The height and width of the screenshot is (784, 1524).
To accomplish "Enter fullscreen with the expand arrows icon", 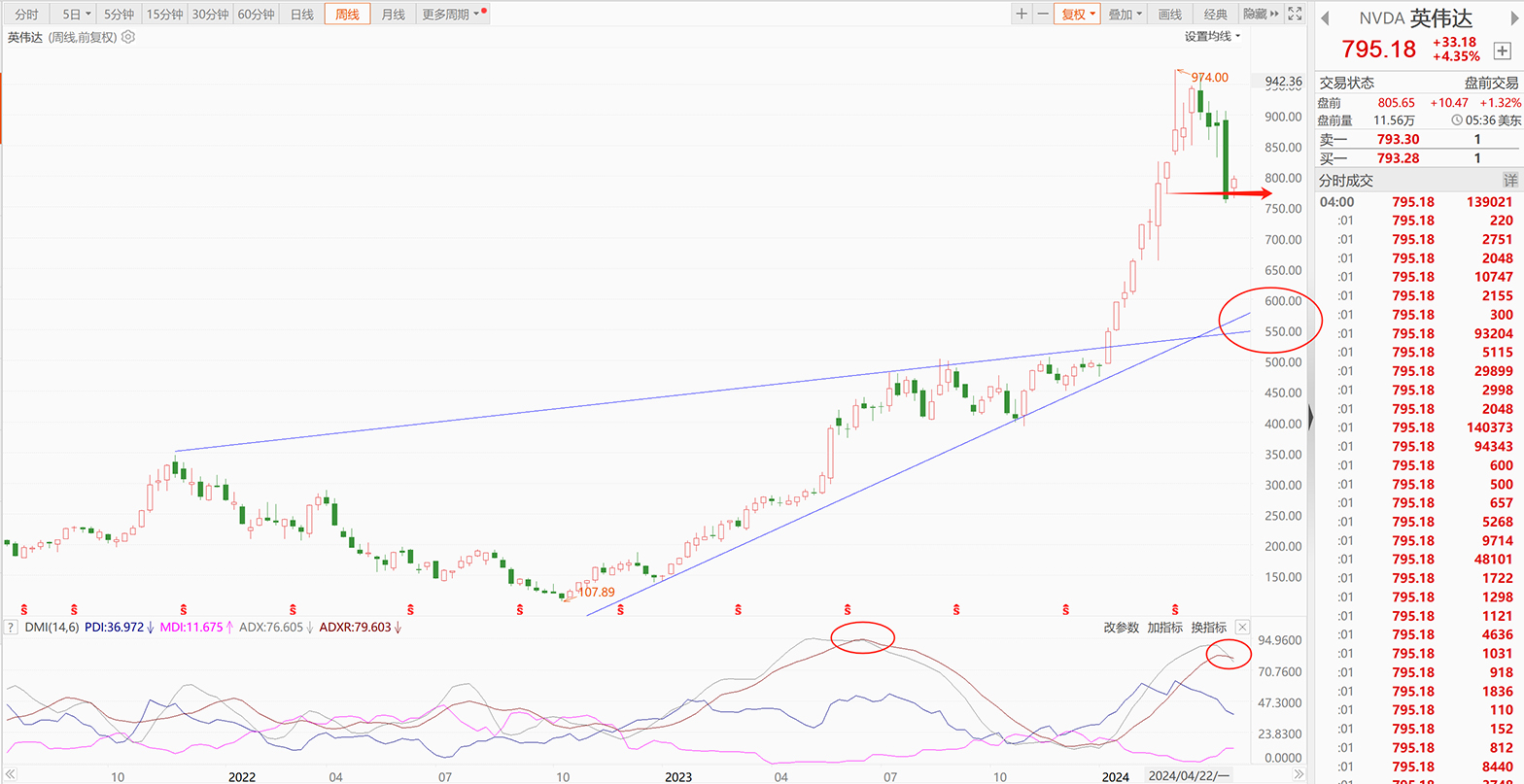I will click(1294, 15).
